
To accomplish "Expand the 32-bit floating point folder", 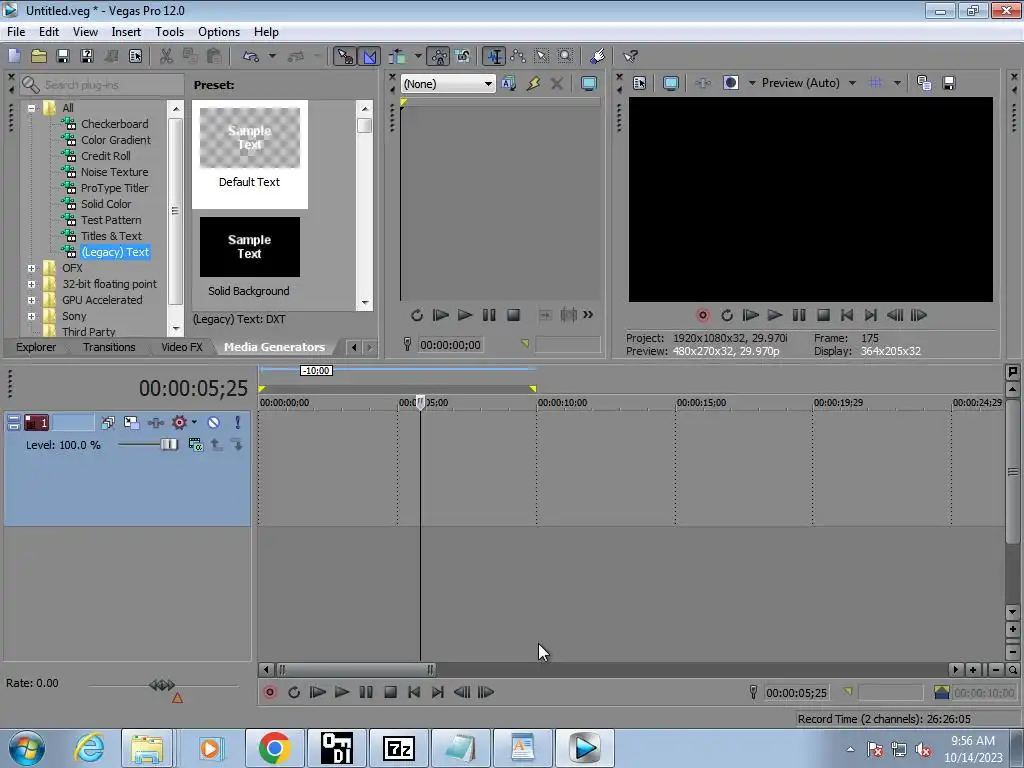I will 31,284.
